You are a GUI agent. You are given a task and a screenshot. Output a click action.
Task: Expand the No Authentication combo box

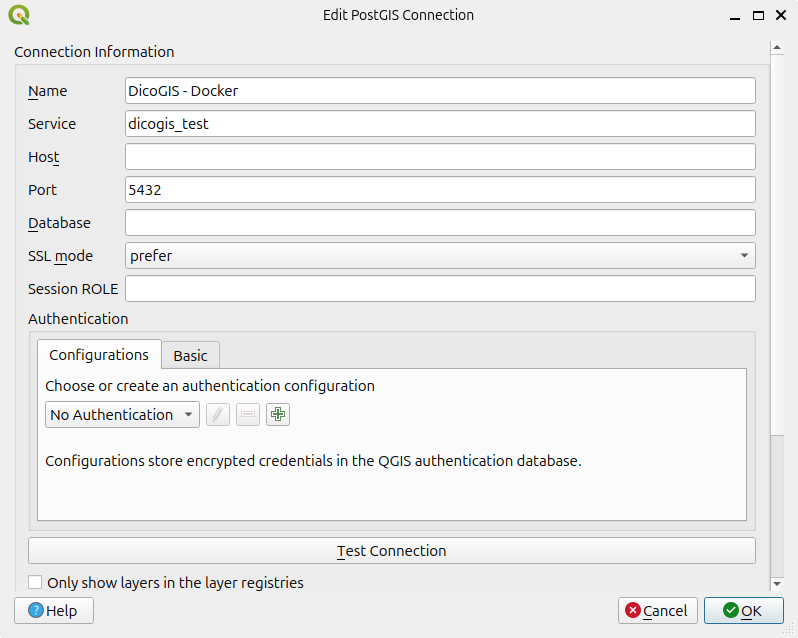[x=122, y=415]
